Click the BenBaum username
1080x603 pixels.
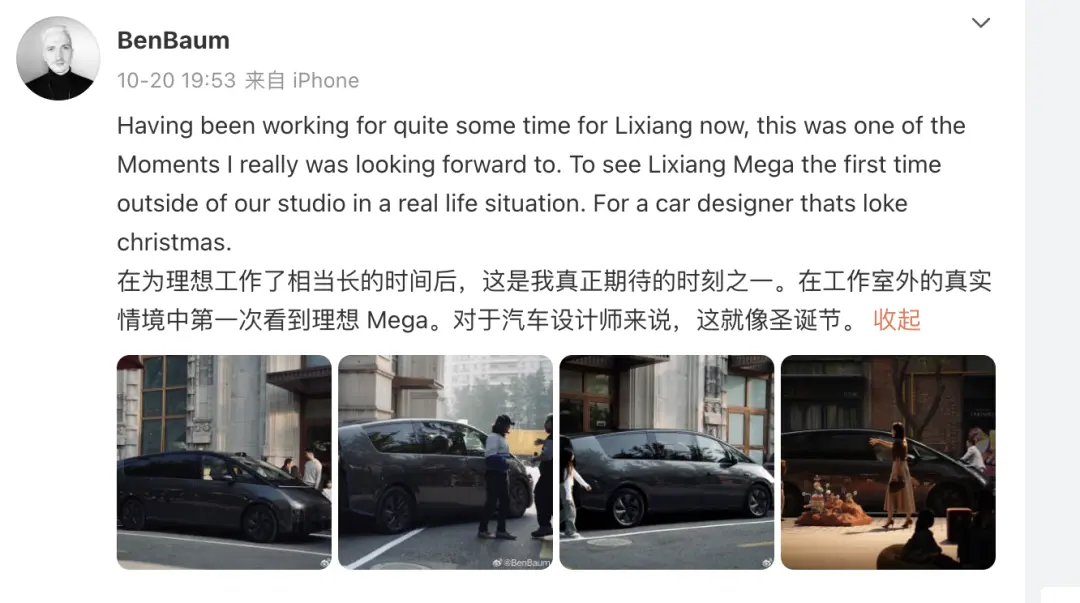pyautogui.click(x=173, y=41)
